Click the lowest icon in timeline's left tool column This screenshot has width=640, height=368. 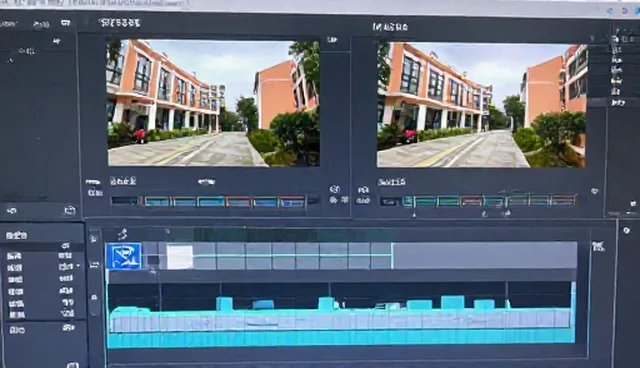(x=94, y=297)
